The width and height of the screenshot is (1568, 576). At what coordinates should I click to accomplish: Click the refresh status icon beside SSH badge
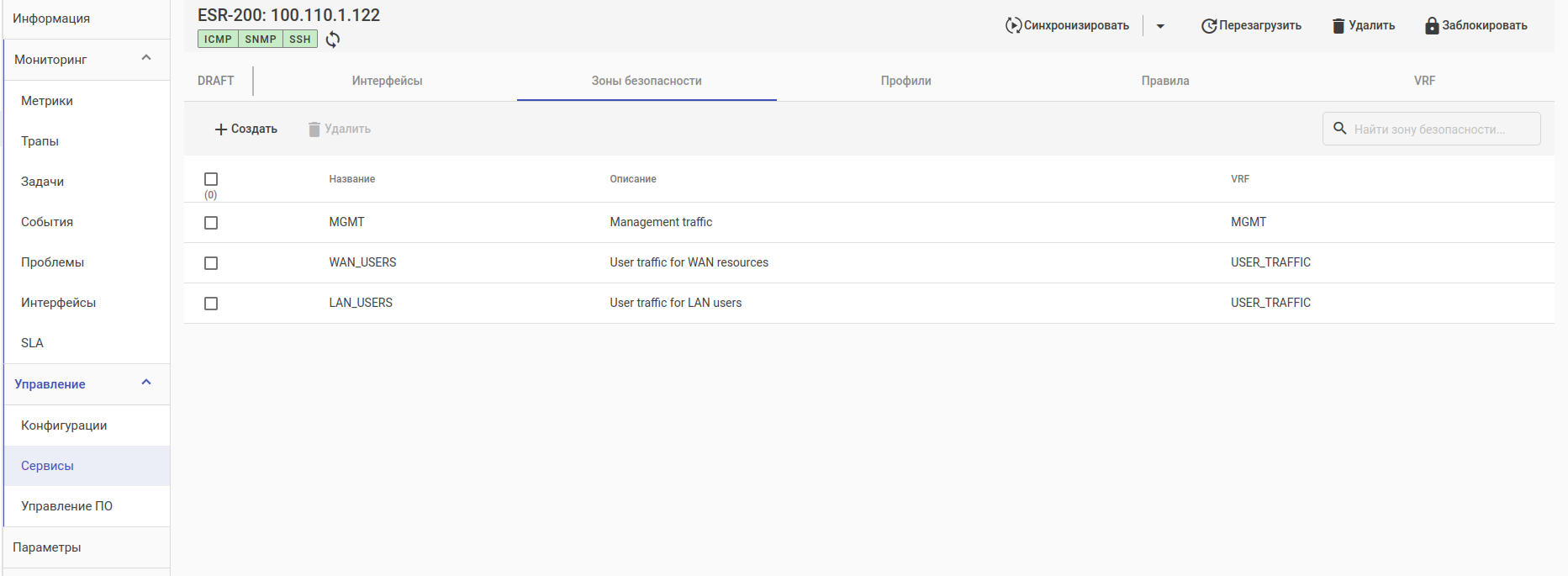click(x=333, y=40)
